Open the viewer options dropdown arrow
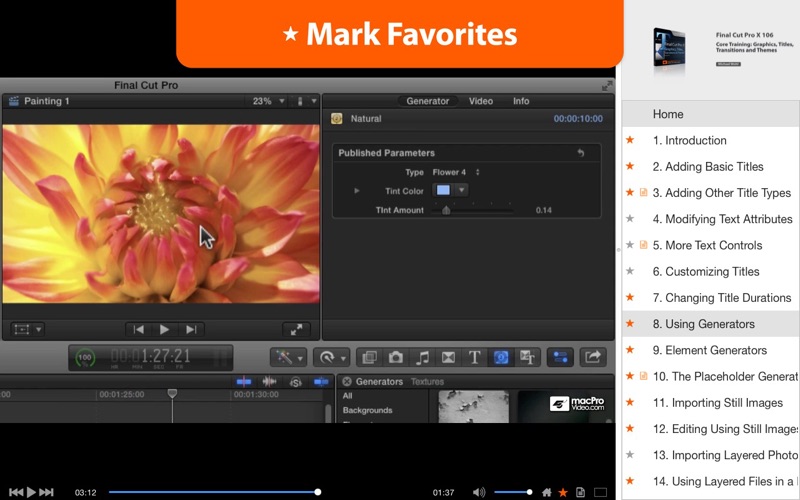This screenshot has width=800, height=500. (x=314, y=101)
